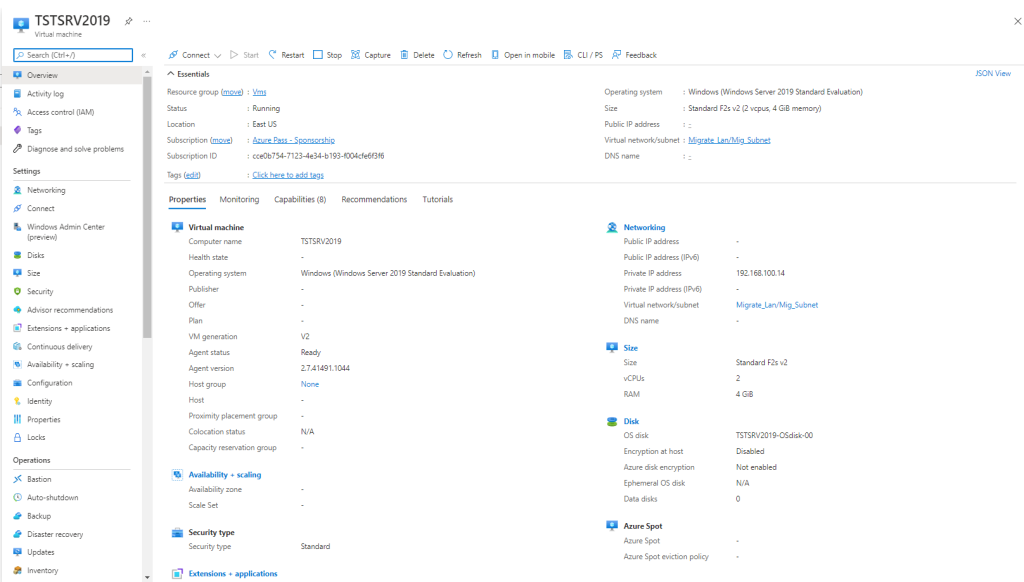Open the Vms resource group link

[259, 92]
